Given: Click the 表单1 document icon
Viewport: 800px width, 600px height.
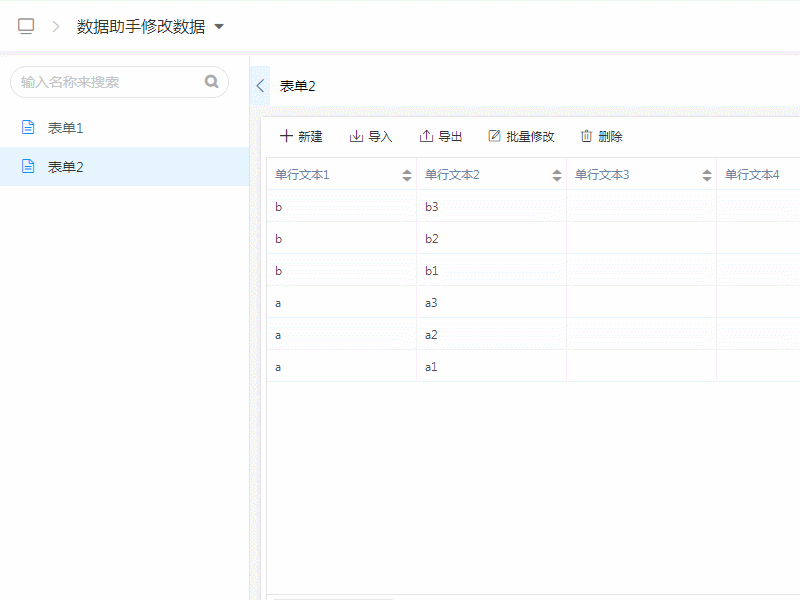Looking at the screenshot, I should tap(28, 127).
